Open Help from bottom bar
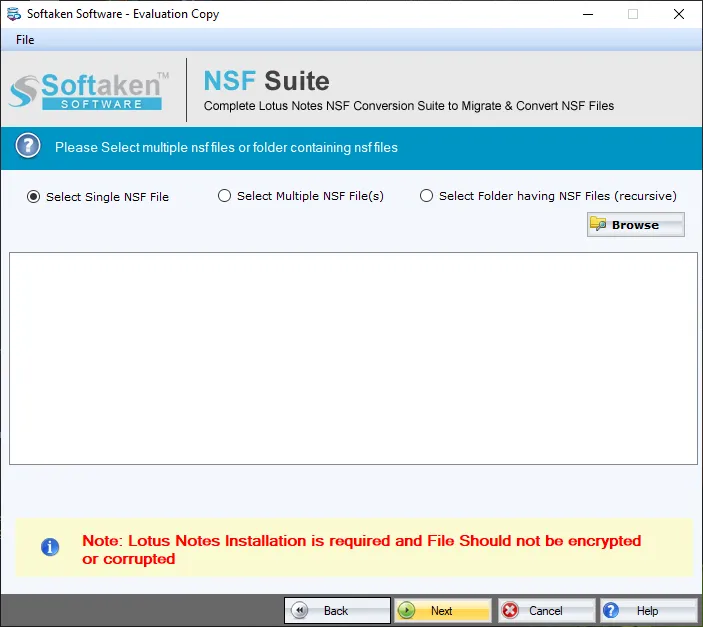 click(648, 610)
